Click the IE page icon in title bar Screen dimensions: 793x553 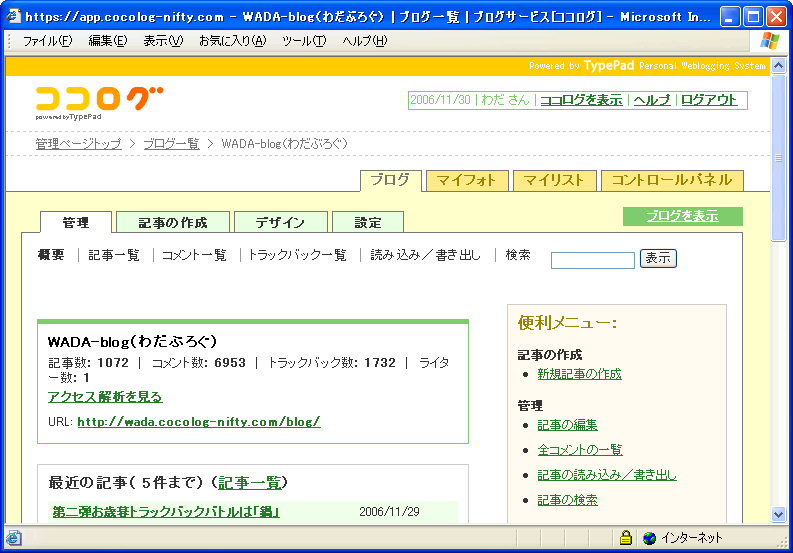click(x=15, y=17)
